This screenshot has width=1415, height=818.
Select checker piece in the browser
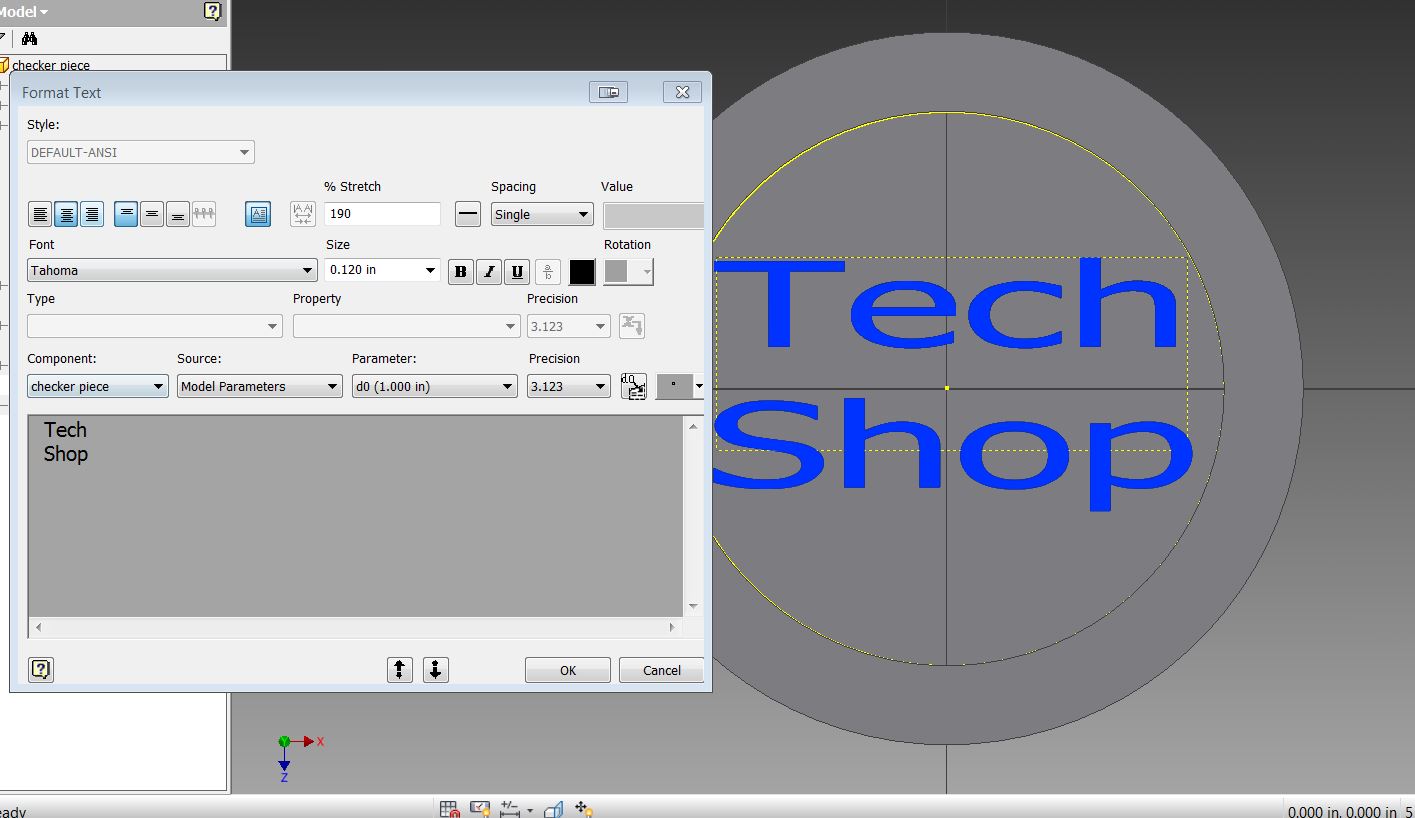pos(51,65)
